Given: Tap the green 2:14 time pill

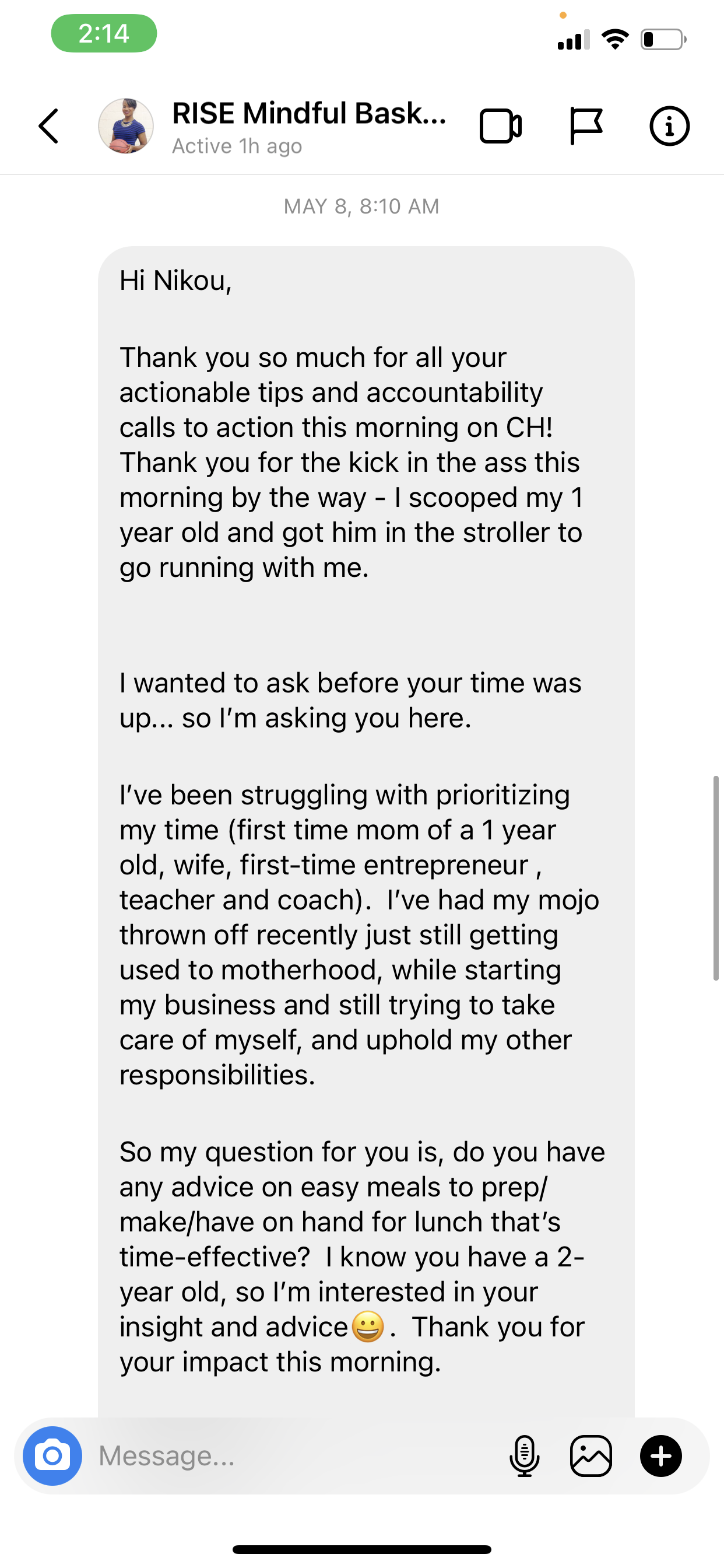Looking at the screenshot, I should (x=104, y=33).
